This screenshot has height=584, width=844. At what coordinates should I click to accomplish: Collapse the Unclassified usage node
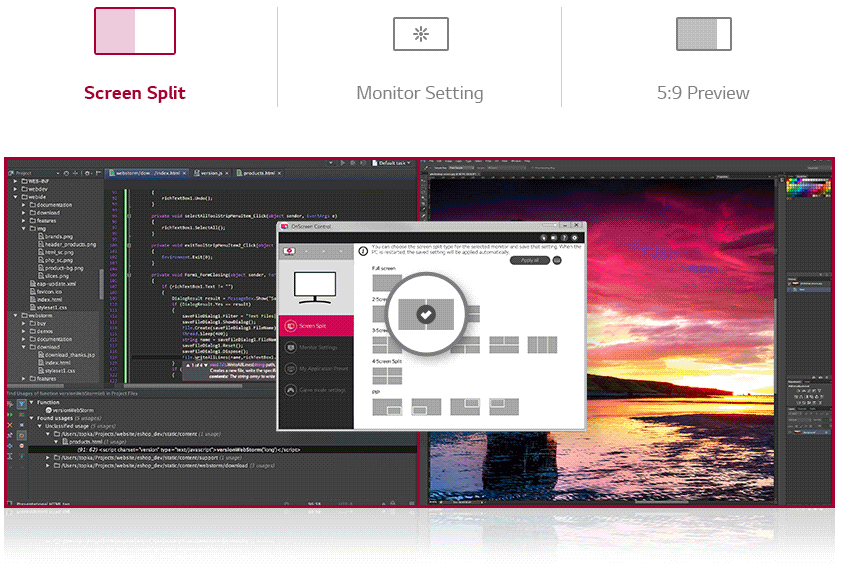39,426
